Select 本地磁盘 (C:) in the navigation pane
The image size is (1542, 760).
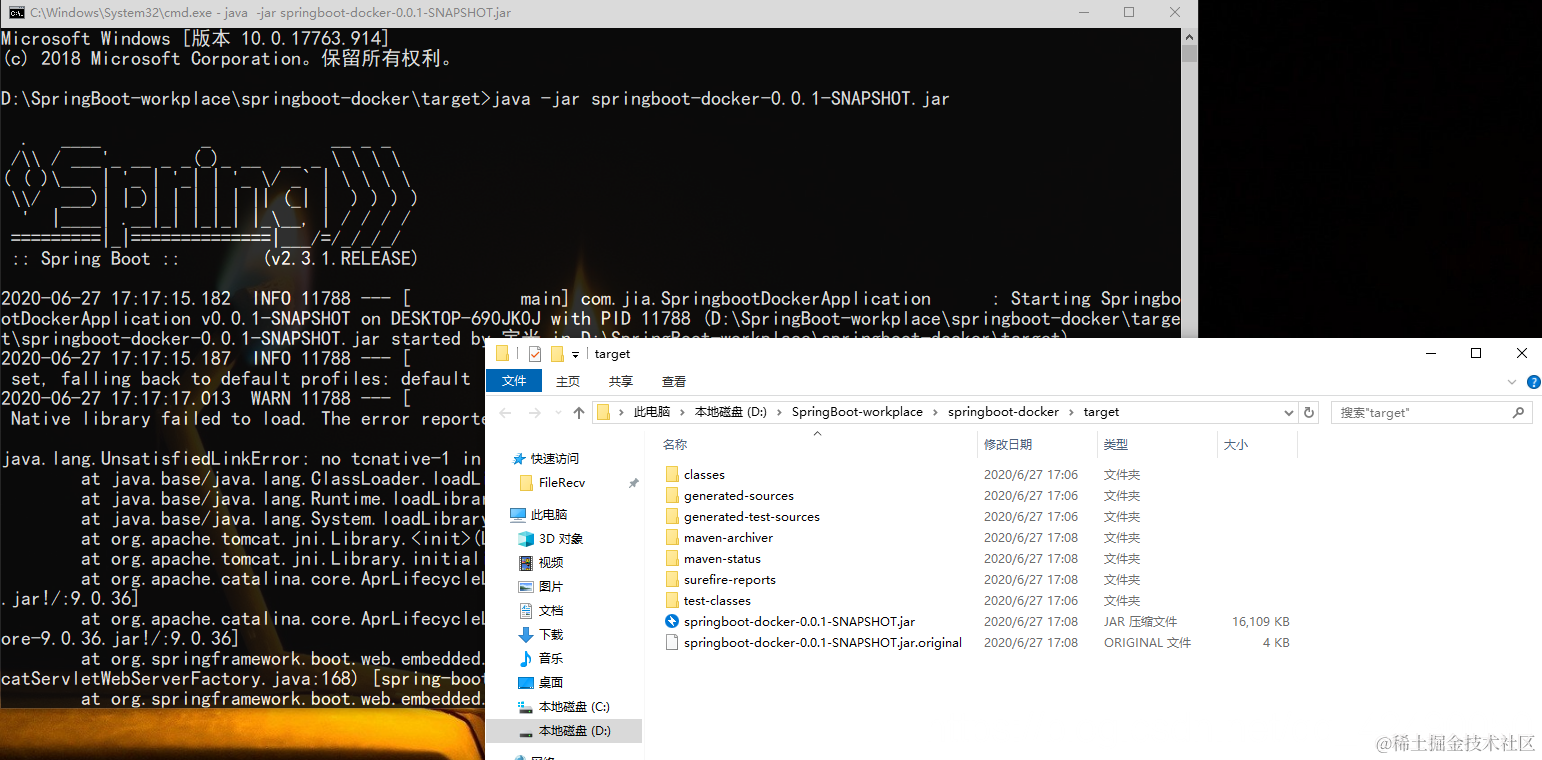click(x=574, y=707)
